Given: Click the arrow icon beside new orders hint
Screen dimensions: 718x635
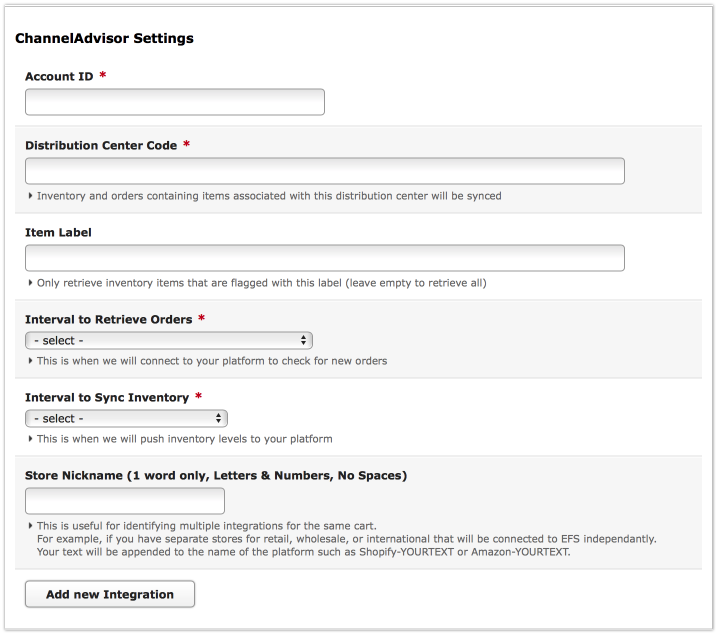Looking at the screenshot, I should tap(30, 361).
